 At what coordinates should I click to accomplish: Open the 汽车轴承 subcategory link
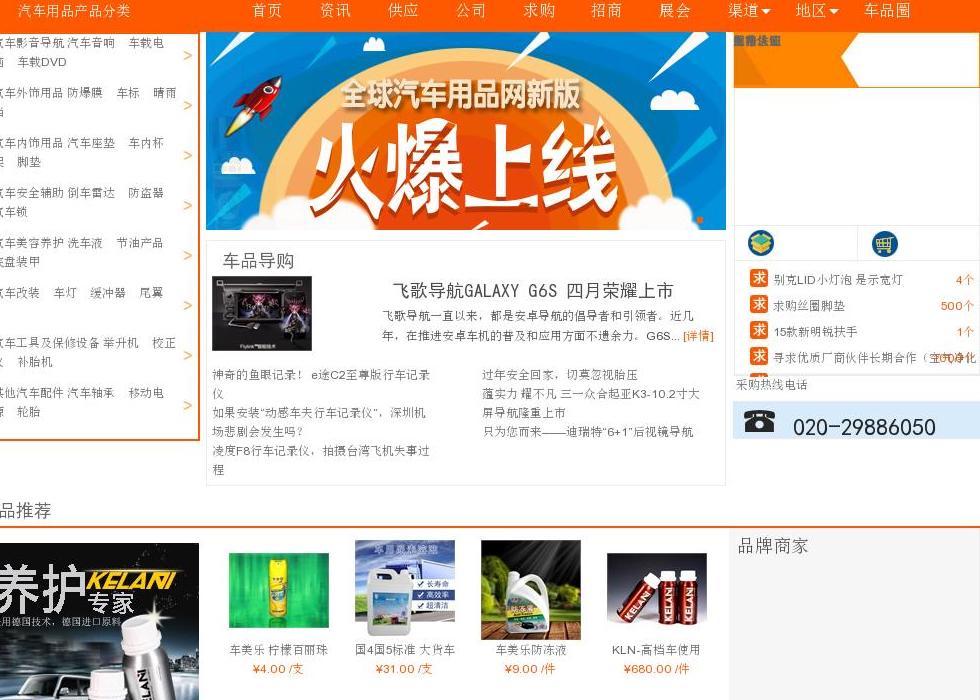pyautogui.click(x=91, y=392)
